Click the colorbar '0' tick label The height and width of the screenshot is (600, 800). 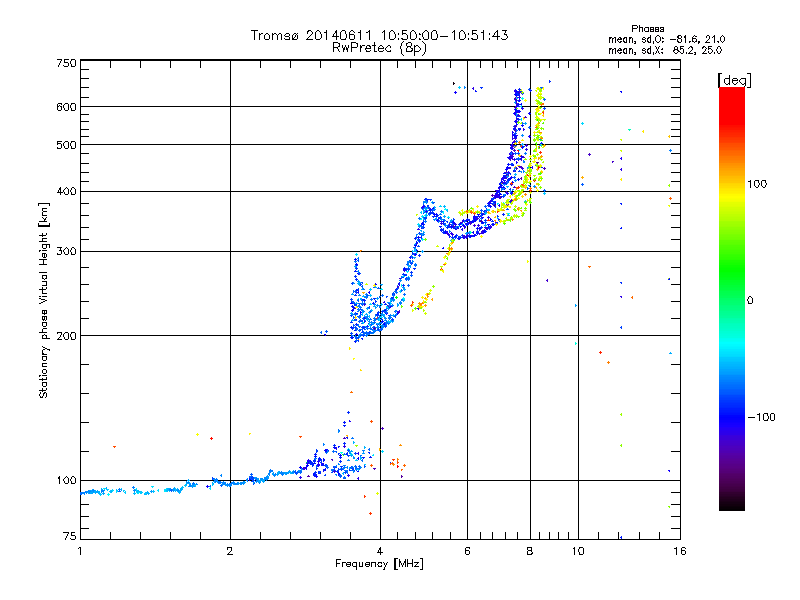(x=749, y=300)
